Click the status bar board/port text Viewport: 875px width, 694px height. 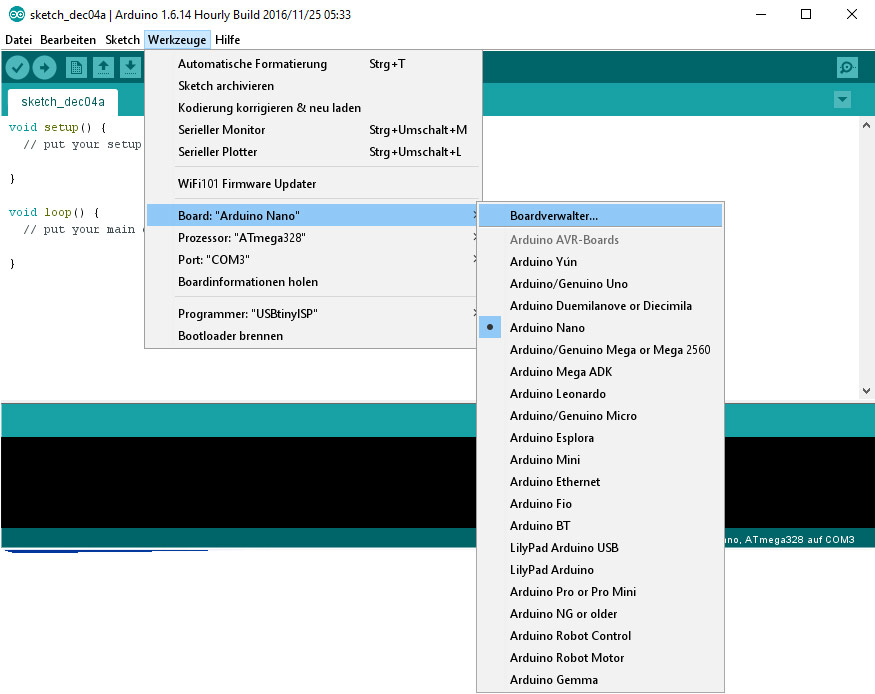tap(789, 539)
